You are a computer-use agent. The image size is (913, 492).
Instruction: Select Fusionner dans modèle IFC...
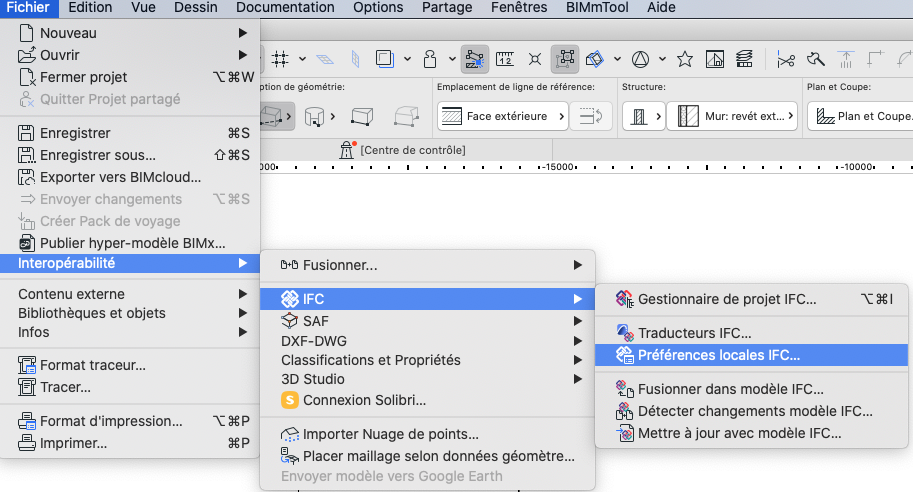click(x=752, y=389)
